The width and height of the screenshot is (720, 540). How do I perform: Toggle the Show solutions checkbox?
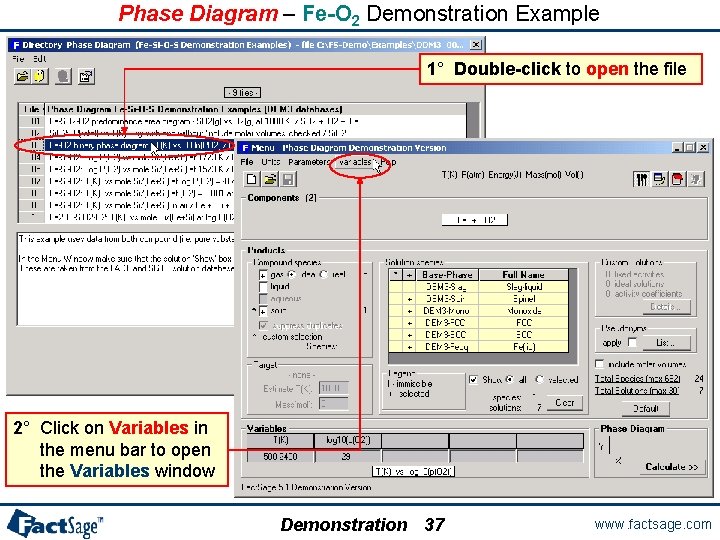click(x=473, y=380)
